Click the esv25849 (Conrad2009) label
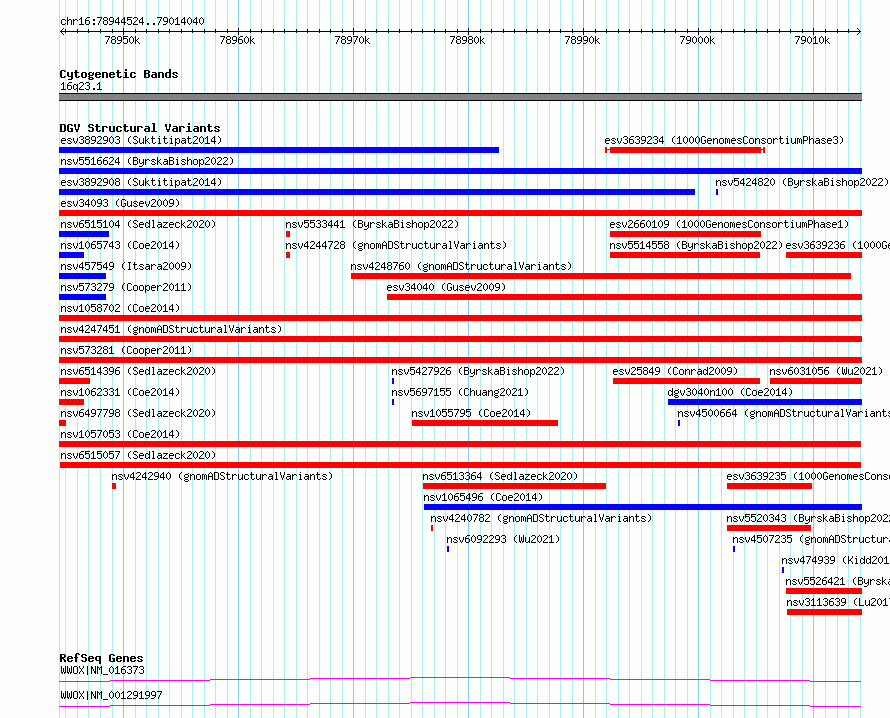The image size is (890, 718). coord(675,371)
